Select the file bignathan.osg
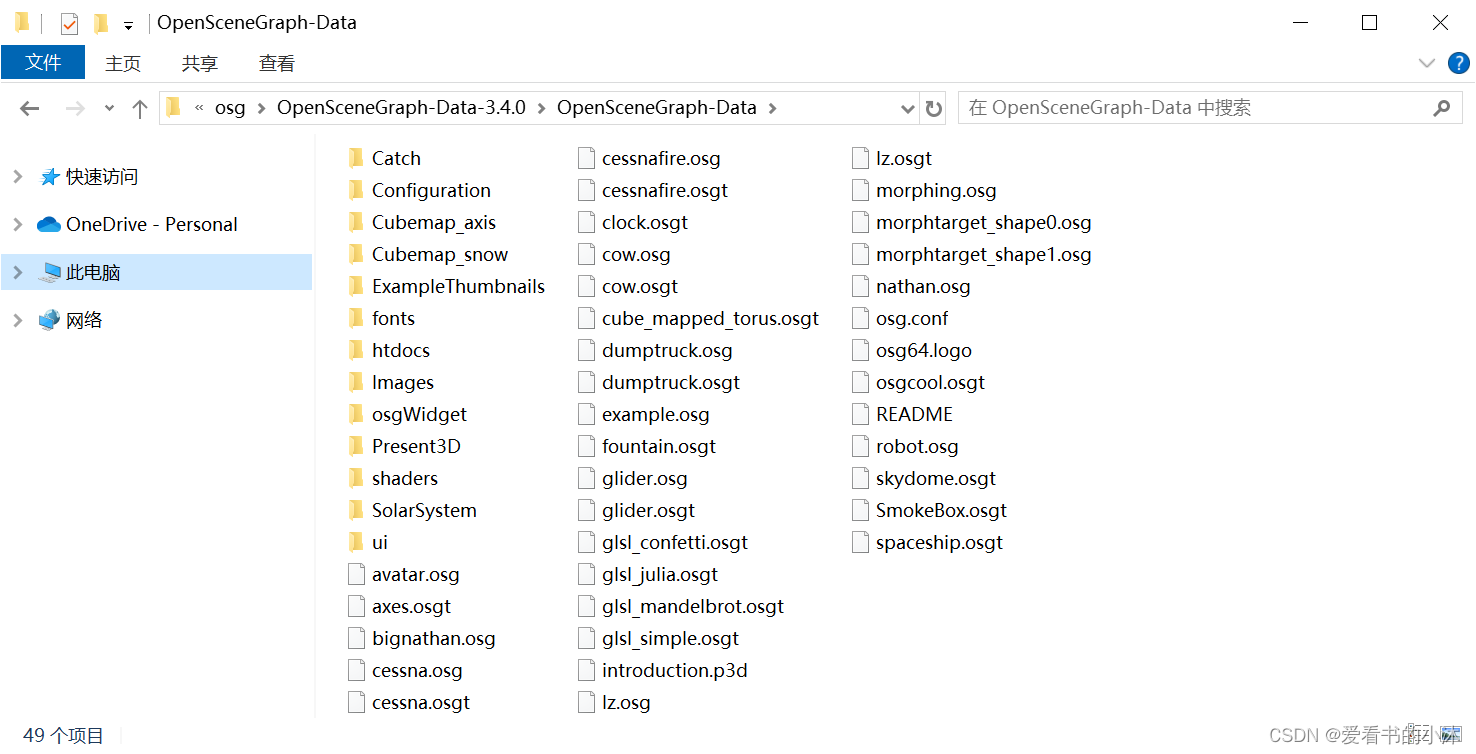 434,638
